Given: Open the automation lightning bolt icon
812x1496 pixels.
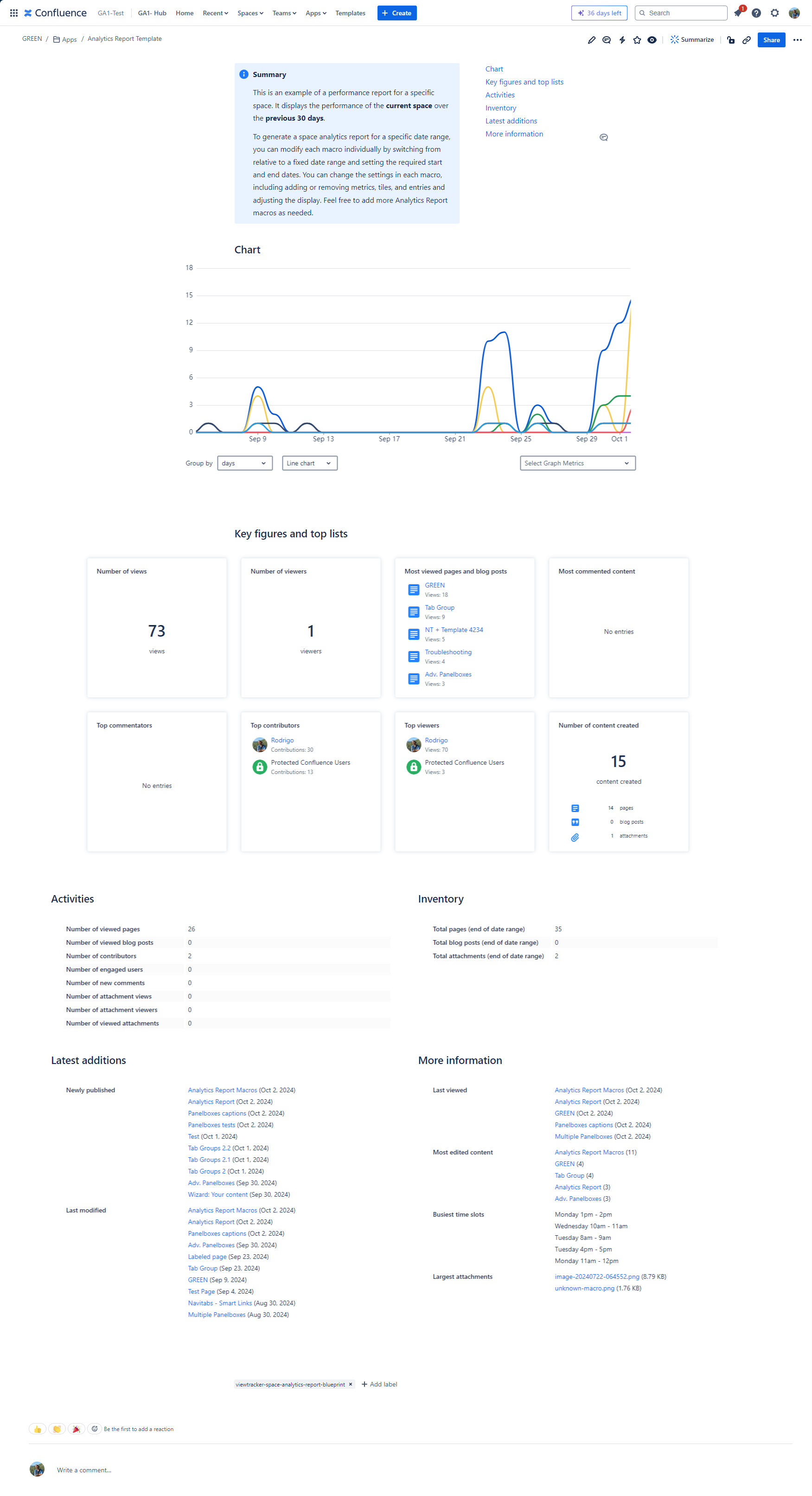Looking at the screenshot, I should (x=621, y=40).
